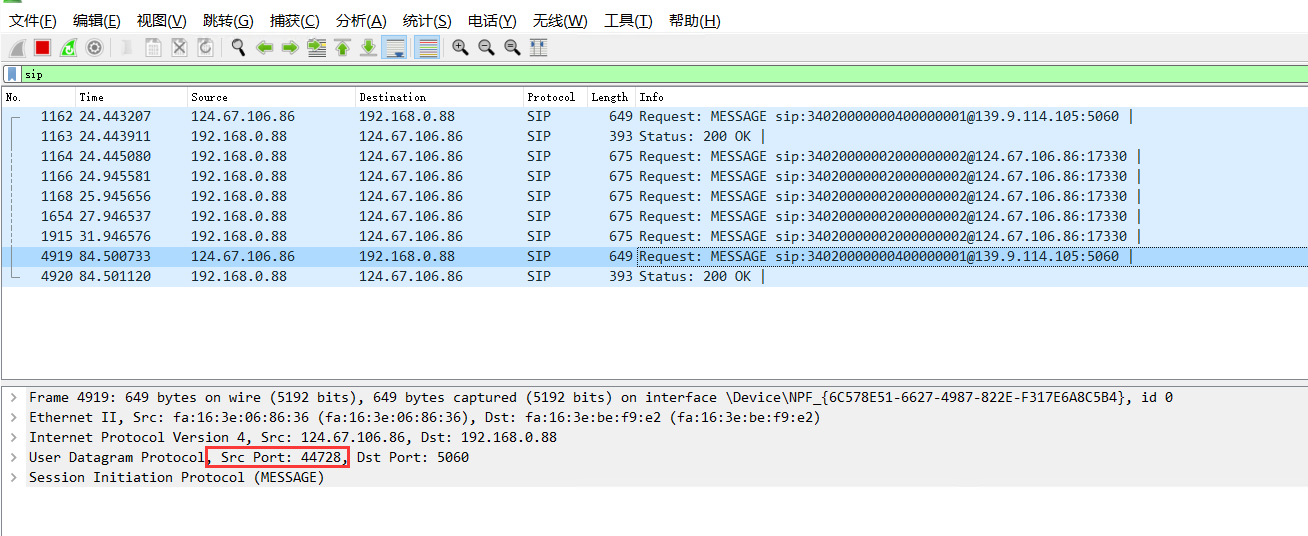Zoom in the packet text
1308x536 pixels.
tap(460, 47)
